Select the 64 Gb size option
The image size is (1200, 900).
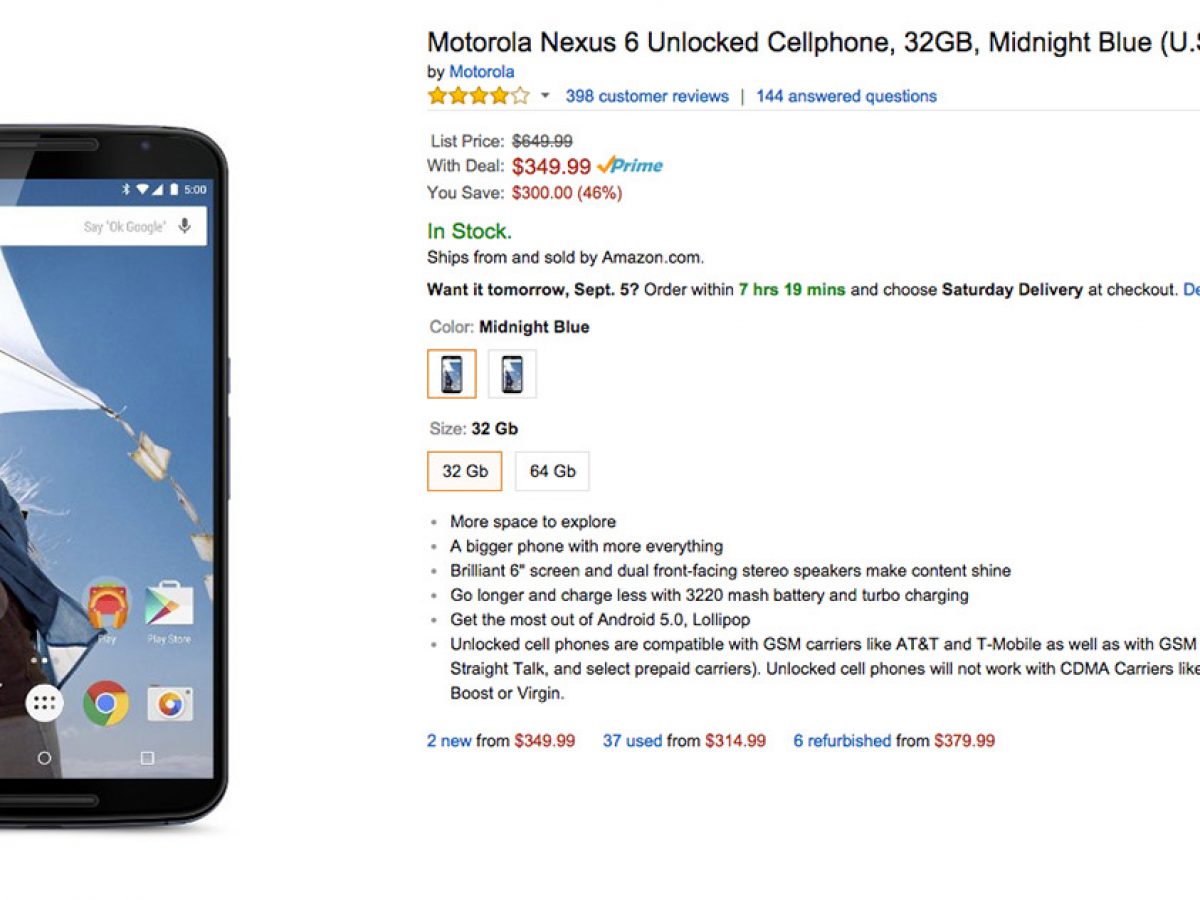click(x=552, y=471)
